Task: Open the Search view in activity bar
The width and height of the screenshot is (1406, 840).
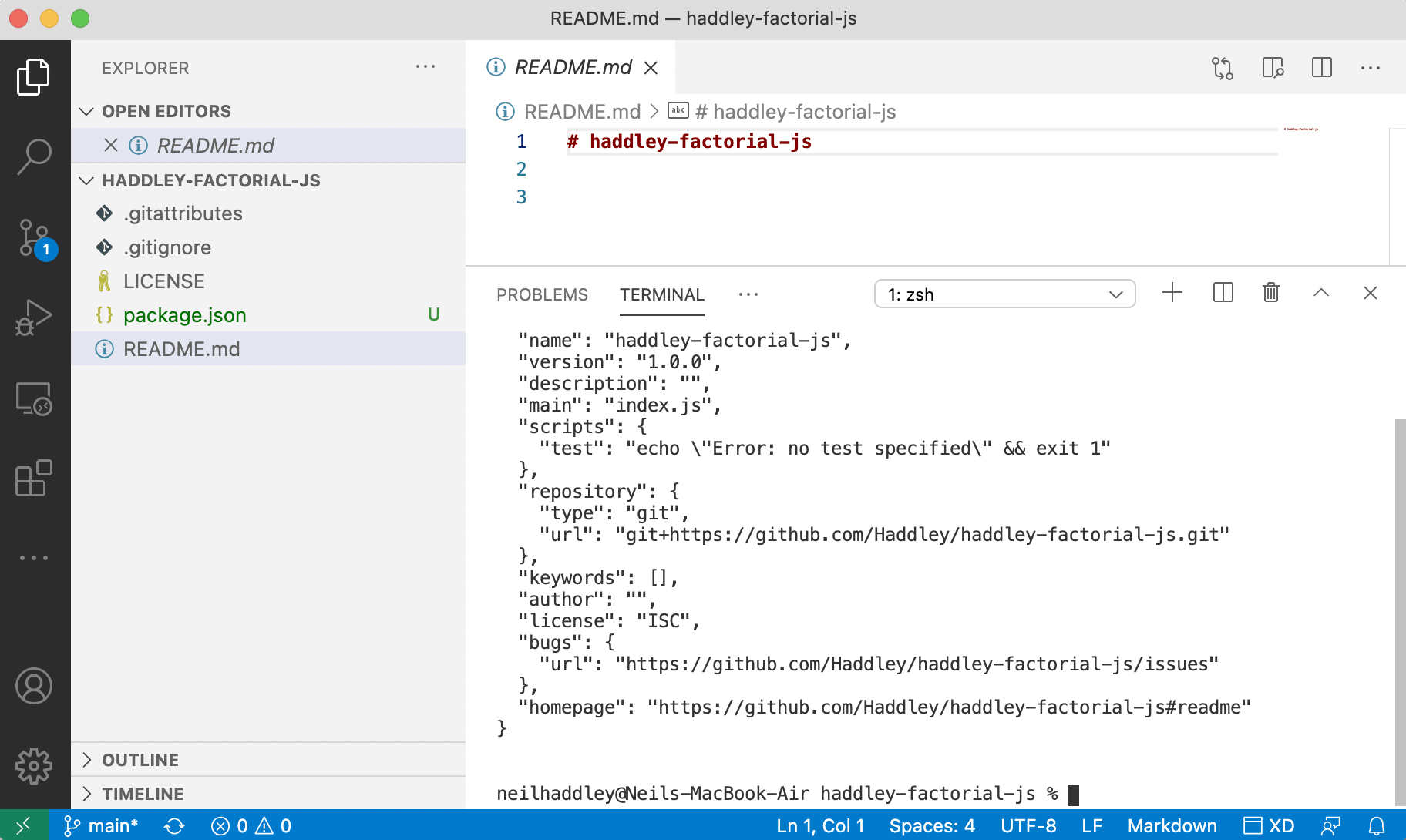Action: tap(34, 156)
